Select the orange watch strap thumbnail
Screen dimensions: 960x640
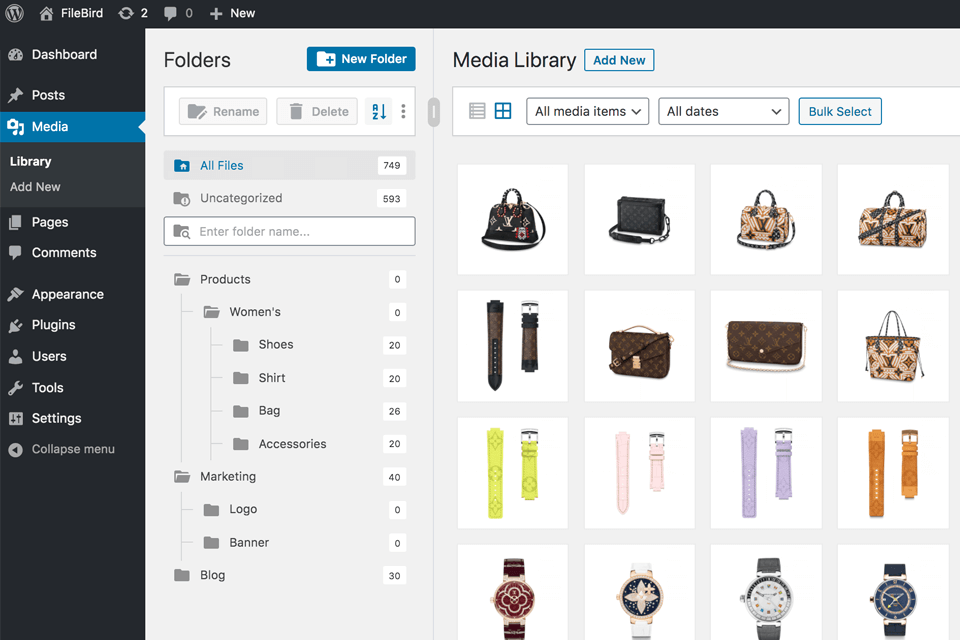click(893, 473)
